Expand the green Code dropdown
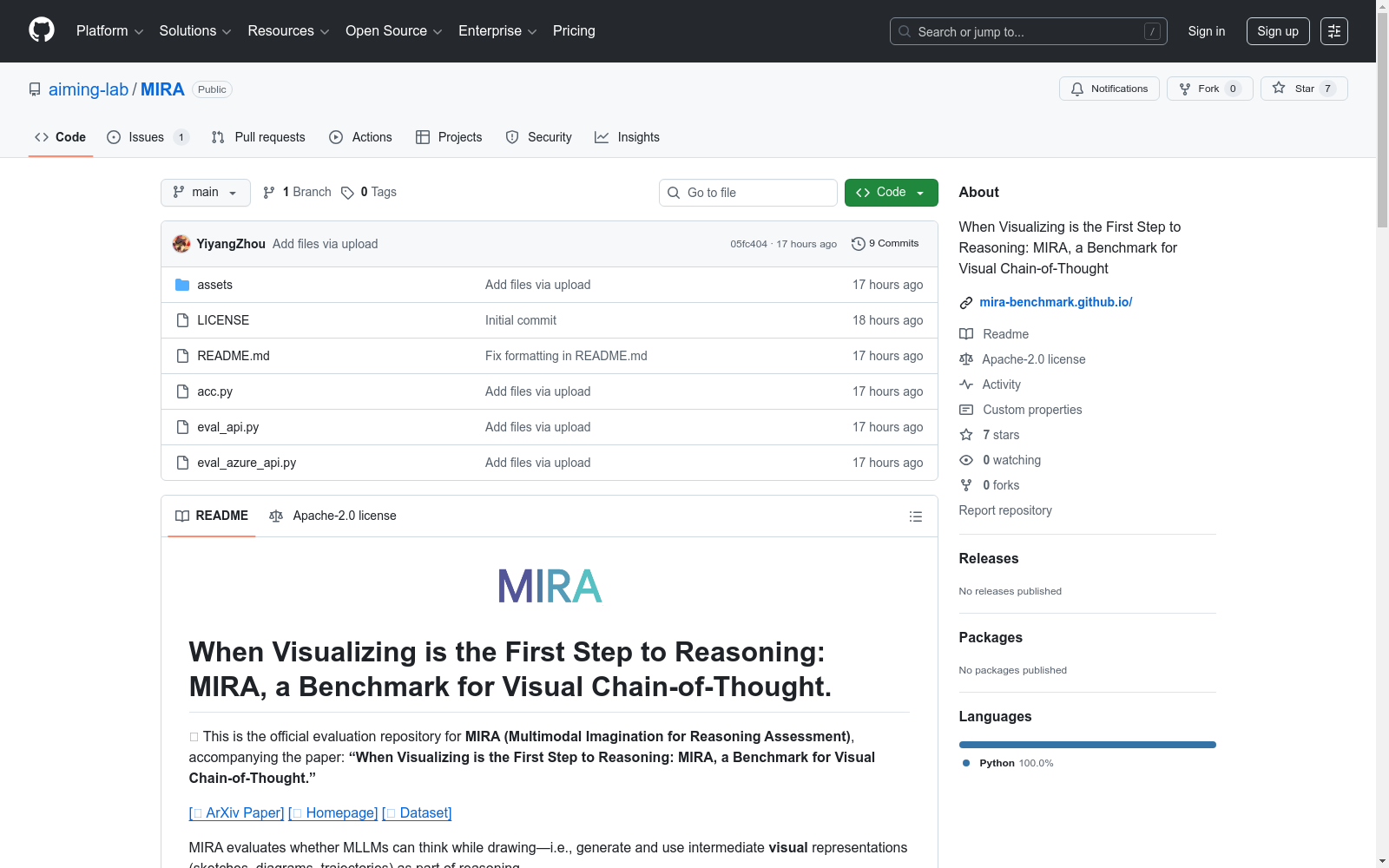This screenshot has height=868, width=1389. pyautogui.click(x=891, y=193)
